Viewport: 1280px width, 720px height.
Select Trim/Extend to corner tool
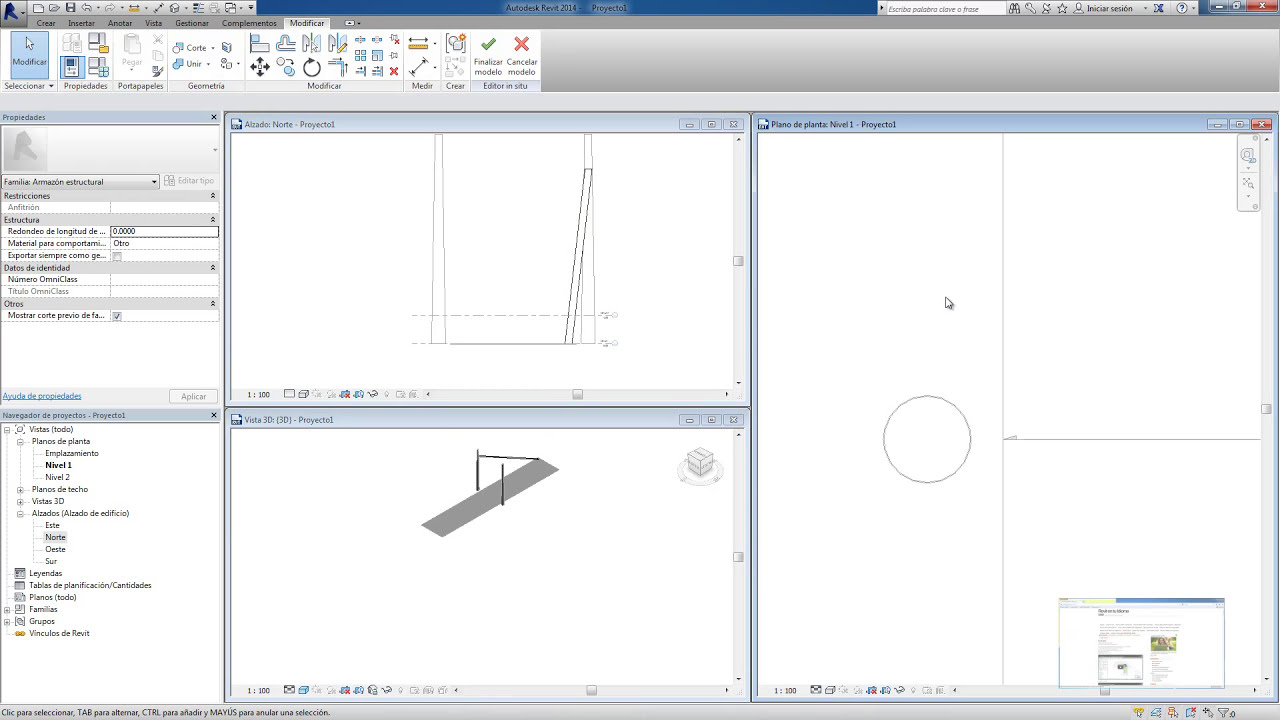click(337, 67)
